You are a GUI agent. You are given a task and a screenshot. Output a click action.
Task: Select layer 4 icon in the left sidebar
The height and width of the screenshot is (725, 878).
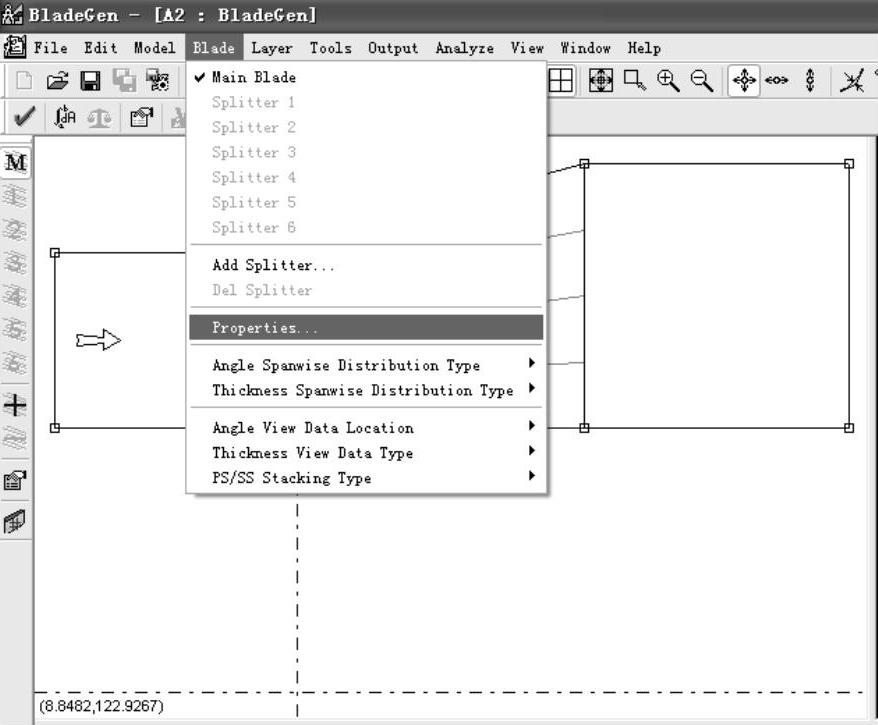click(15, 296)
